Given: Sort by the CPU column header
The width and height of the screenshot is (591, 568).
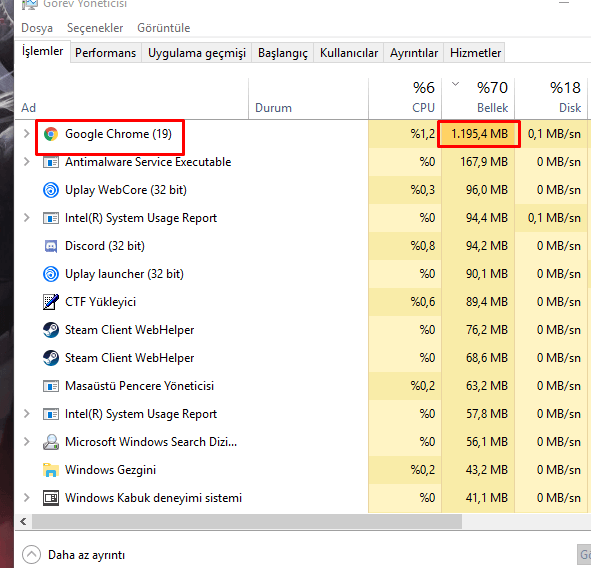Looking at the screenshot, I should coord(405,99).
